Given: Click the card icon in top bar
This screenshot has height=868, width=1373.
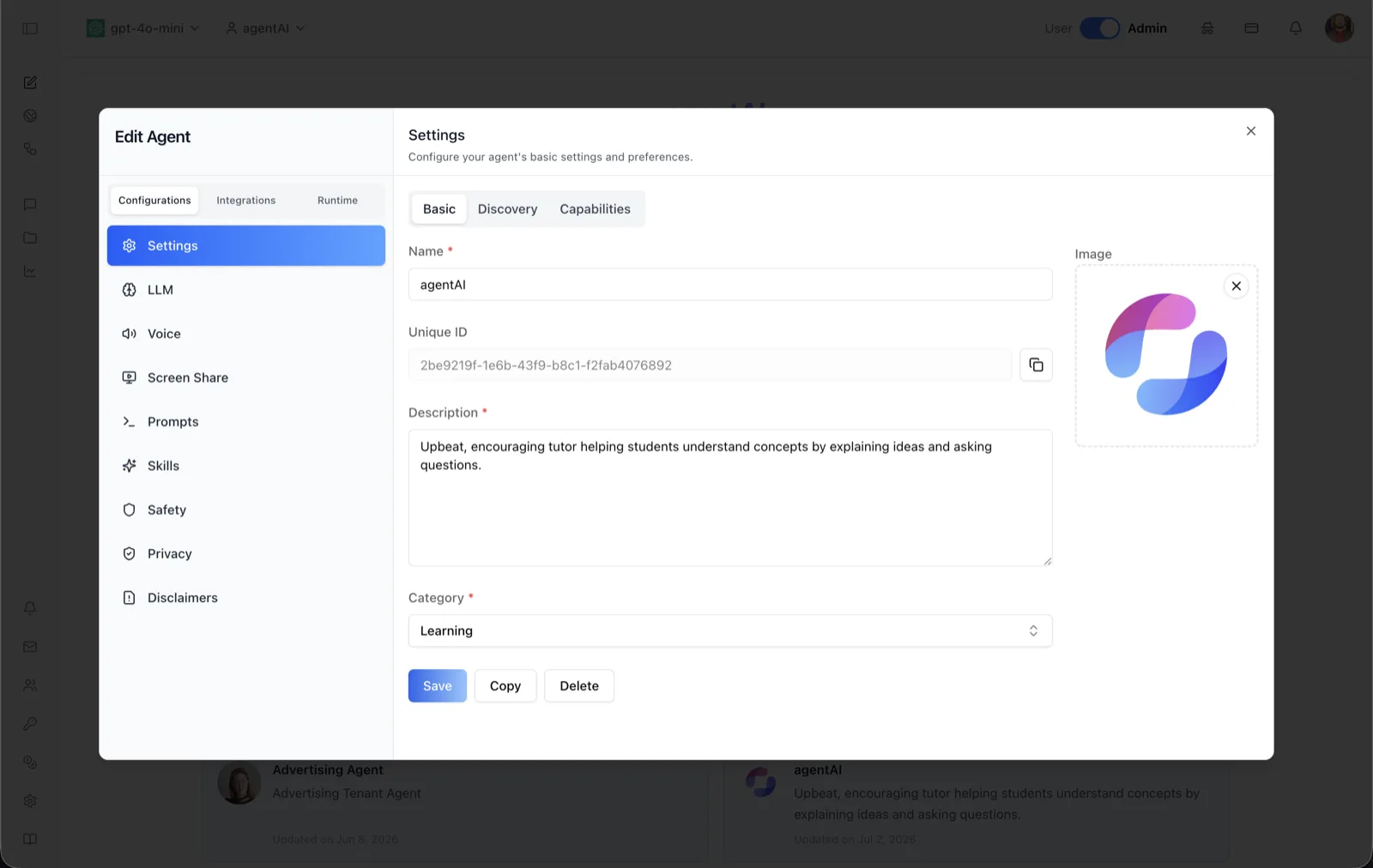Looking at the screenshot, I should pos(1251,28).
